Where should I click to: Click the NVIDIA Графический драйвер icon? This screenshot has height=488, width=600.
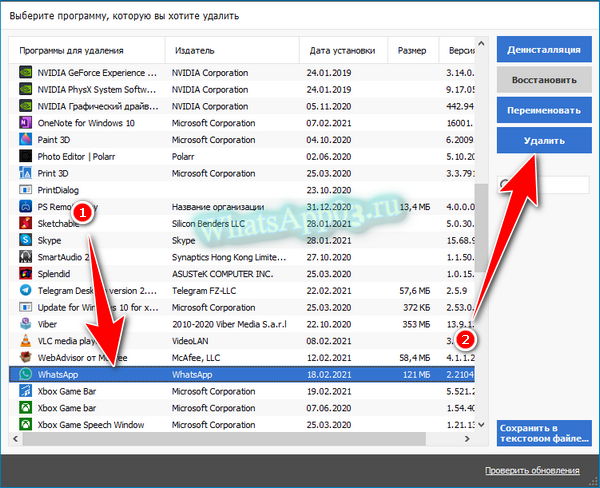click(26, 106)
